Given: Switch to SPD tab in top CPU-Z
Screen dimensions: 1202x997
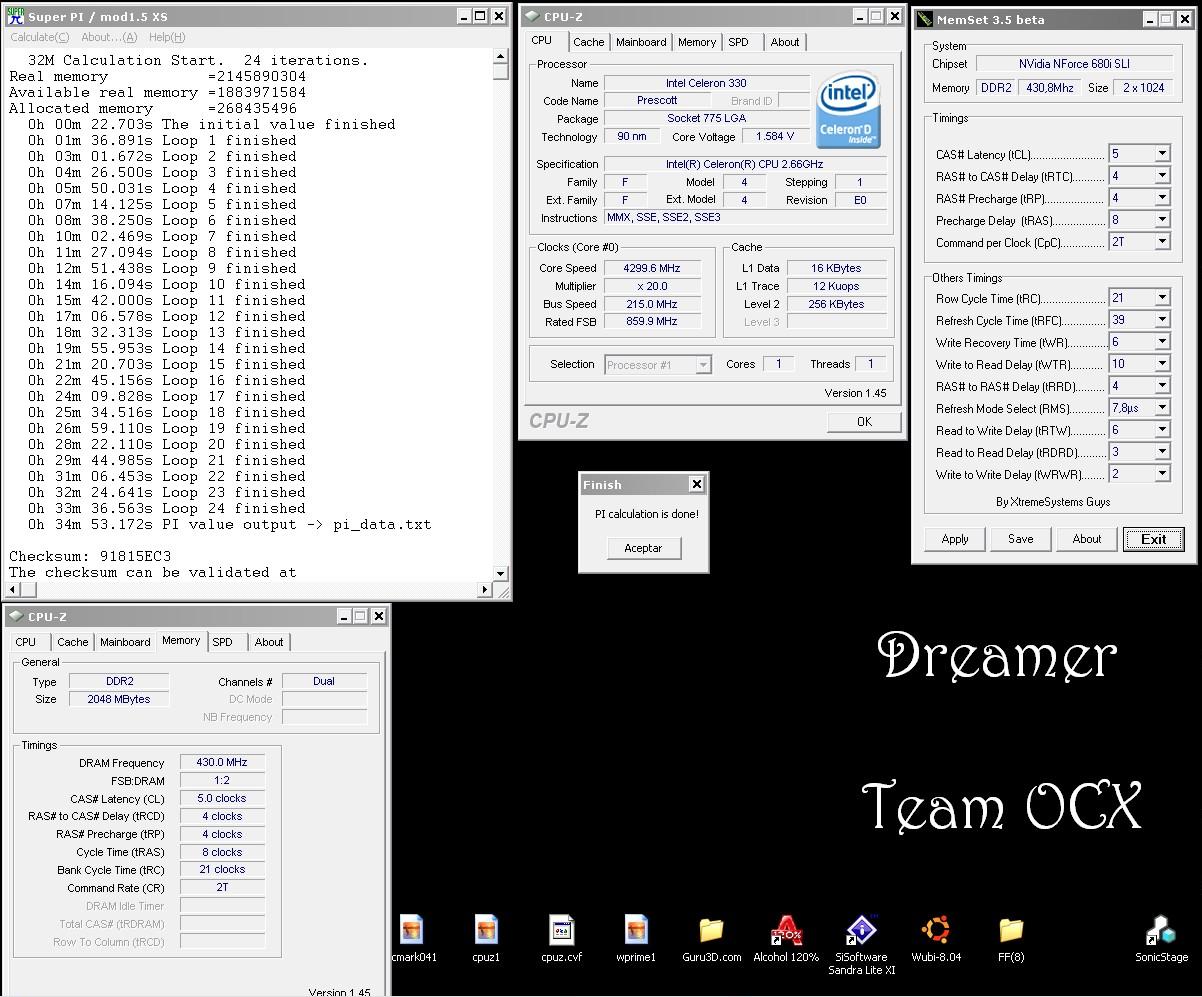Looking at the screenshot, I should tap(738, 42).
